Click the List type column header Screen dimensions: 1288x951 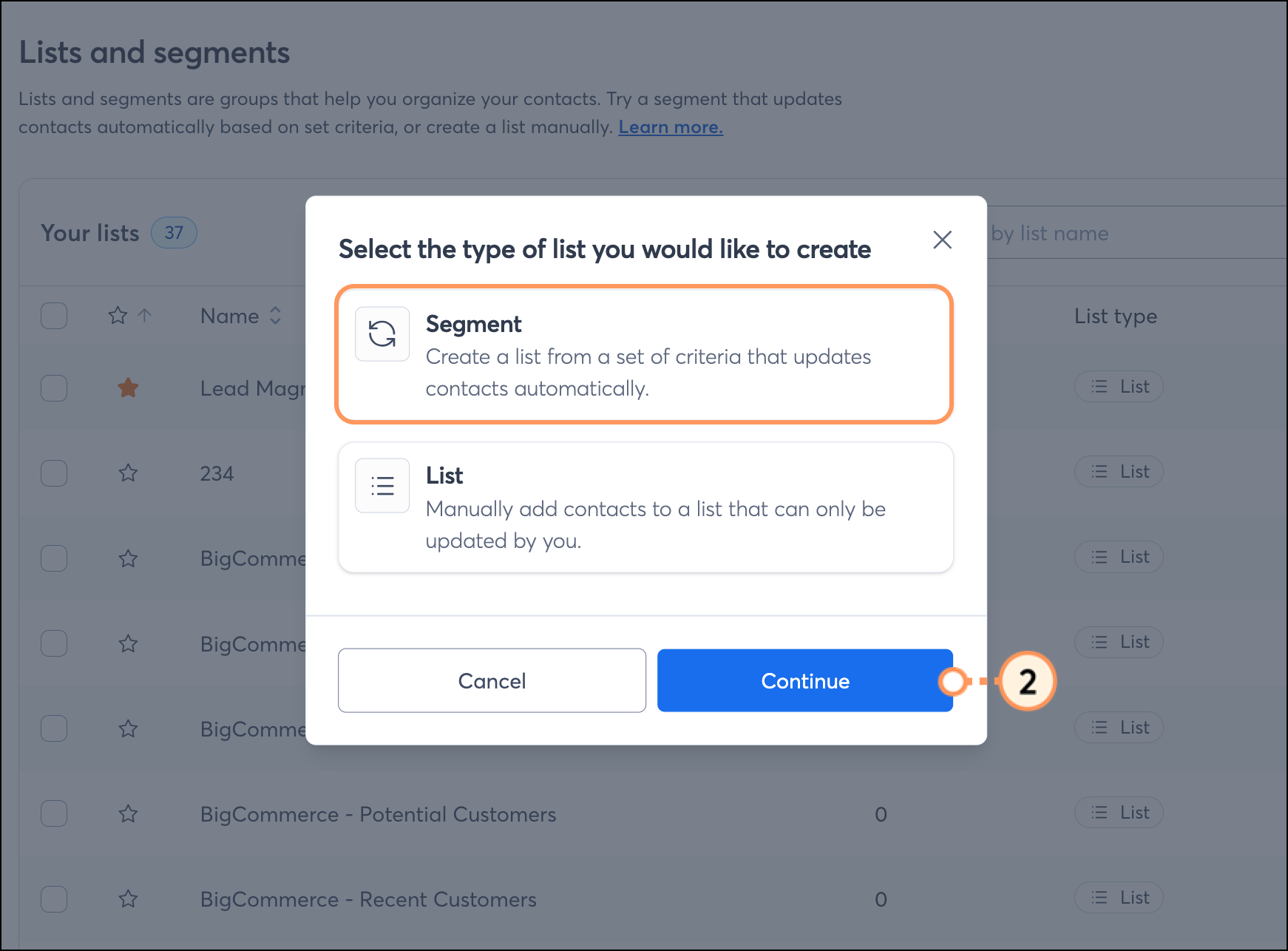(1115, 317)
